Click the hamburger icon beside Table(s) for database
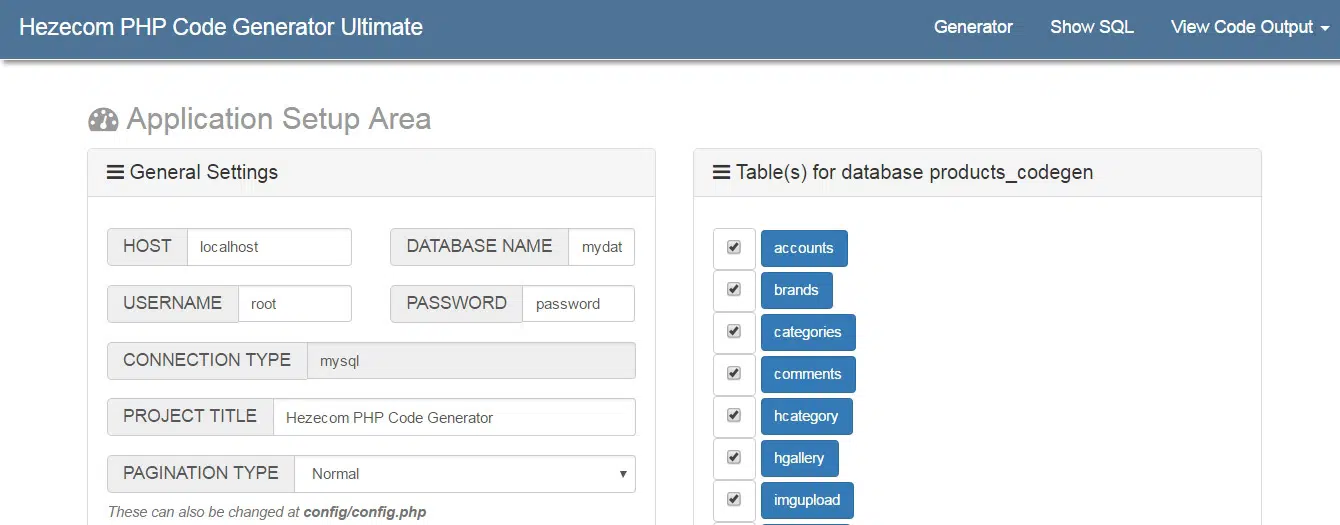 coord(721,172)
